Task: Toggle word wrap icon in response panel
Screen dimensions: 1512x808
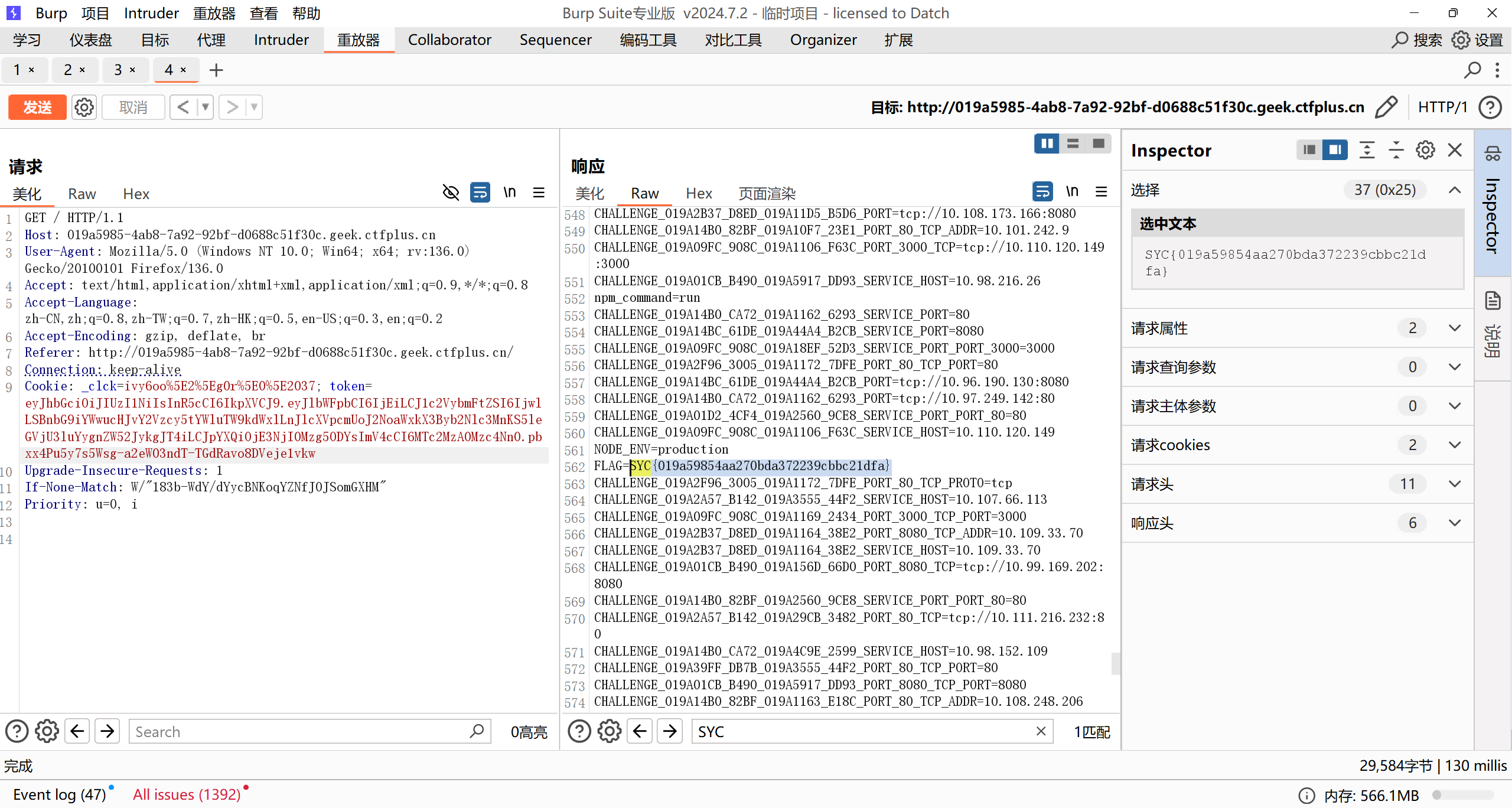Action: 1042,192
